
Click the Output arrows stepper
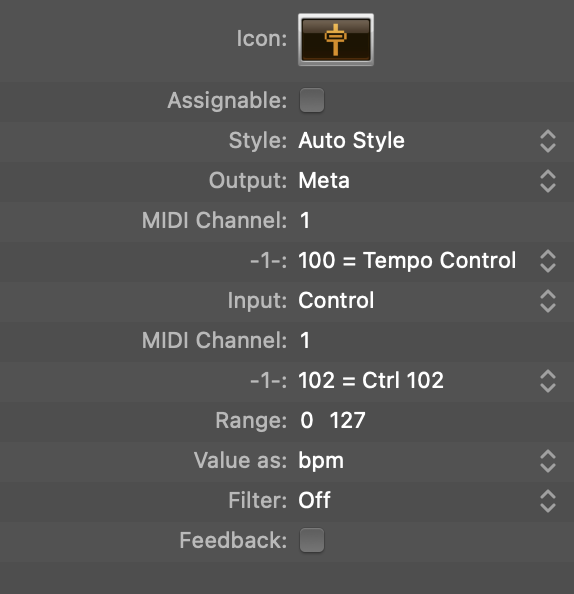tap(548, 181)
